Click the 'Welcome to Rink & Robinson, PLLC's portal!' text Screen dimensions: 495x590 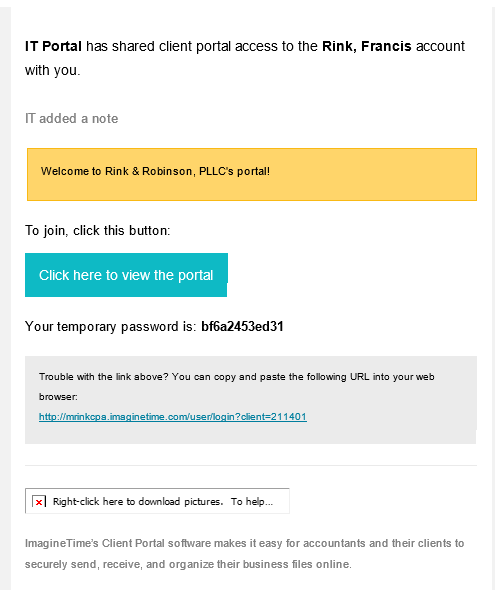[x=155, y=171]
